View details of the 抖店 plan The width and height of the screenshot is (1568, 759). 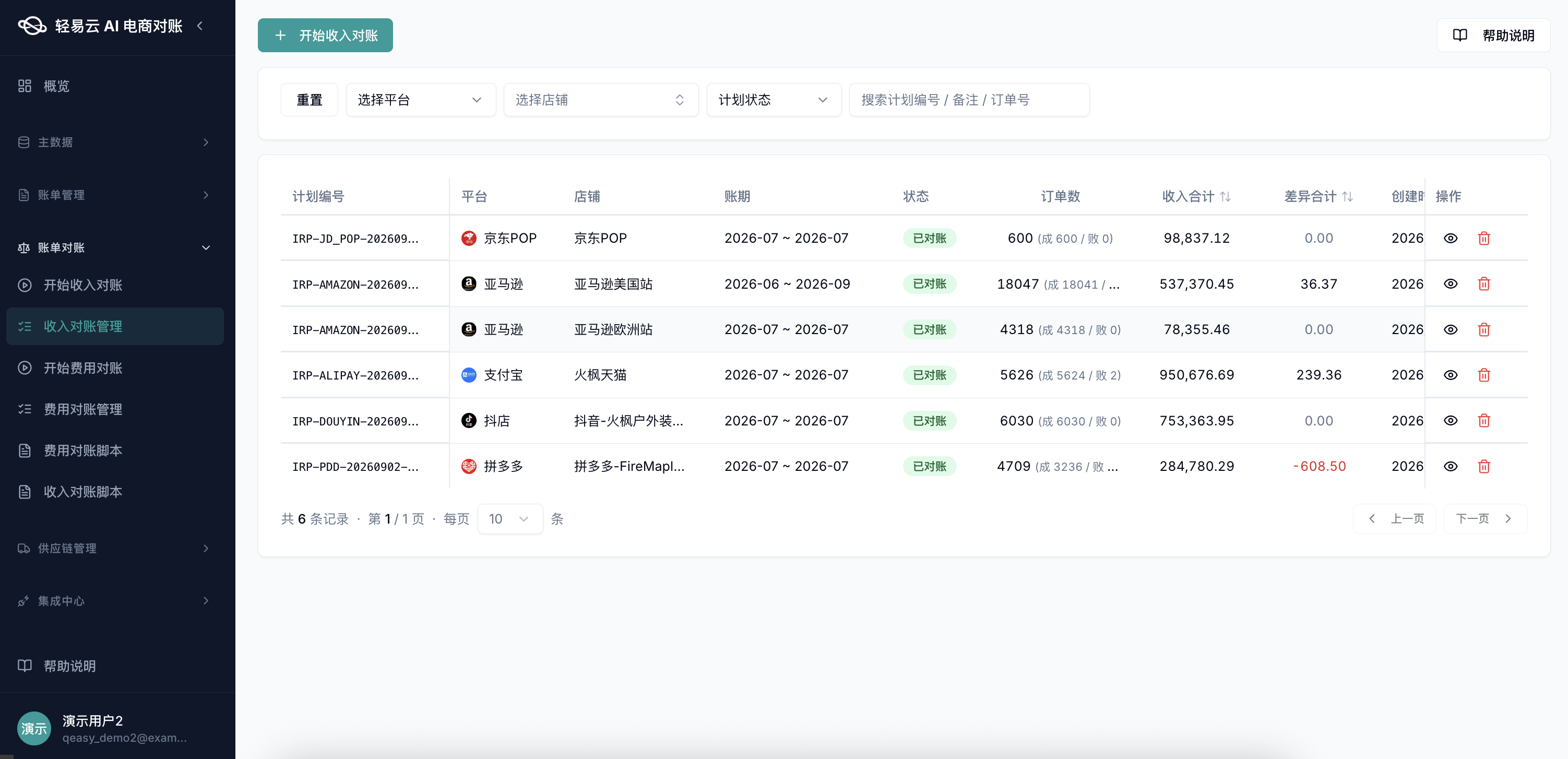tap(1451, 421)
